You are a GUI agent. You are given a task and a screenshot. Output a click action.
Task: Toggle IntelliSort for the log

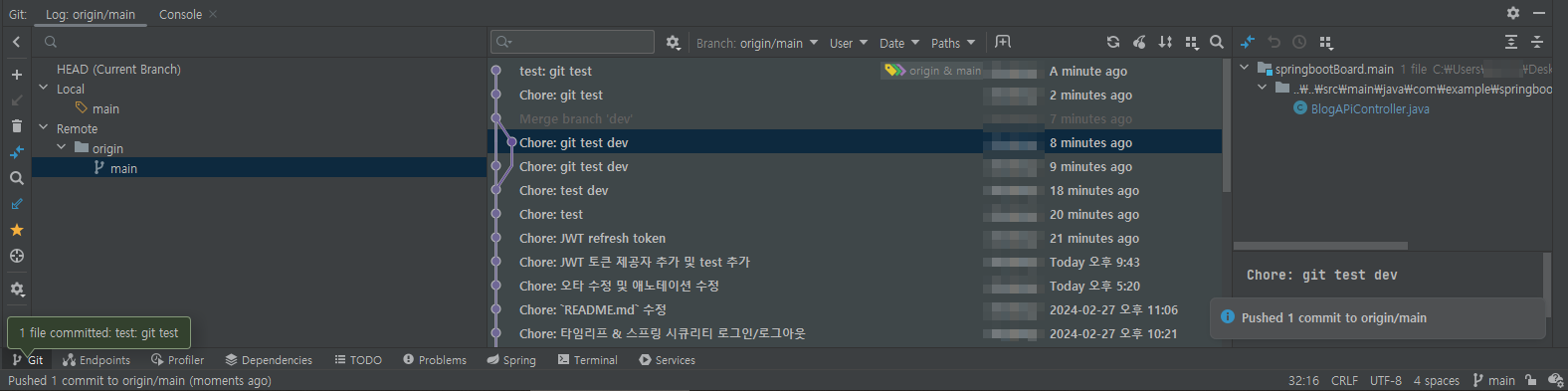point(1165,42)
